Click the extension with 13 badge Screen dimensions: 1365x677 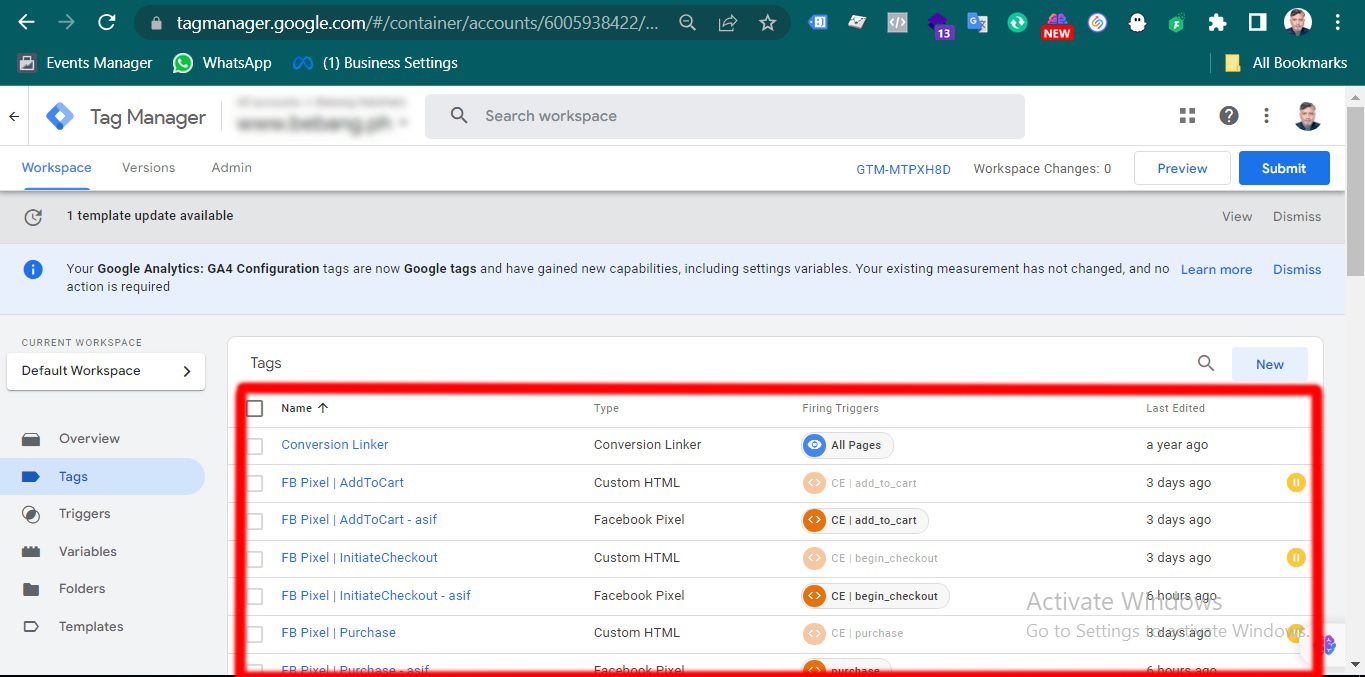coord(939,24)
